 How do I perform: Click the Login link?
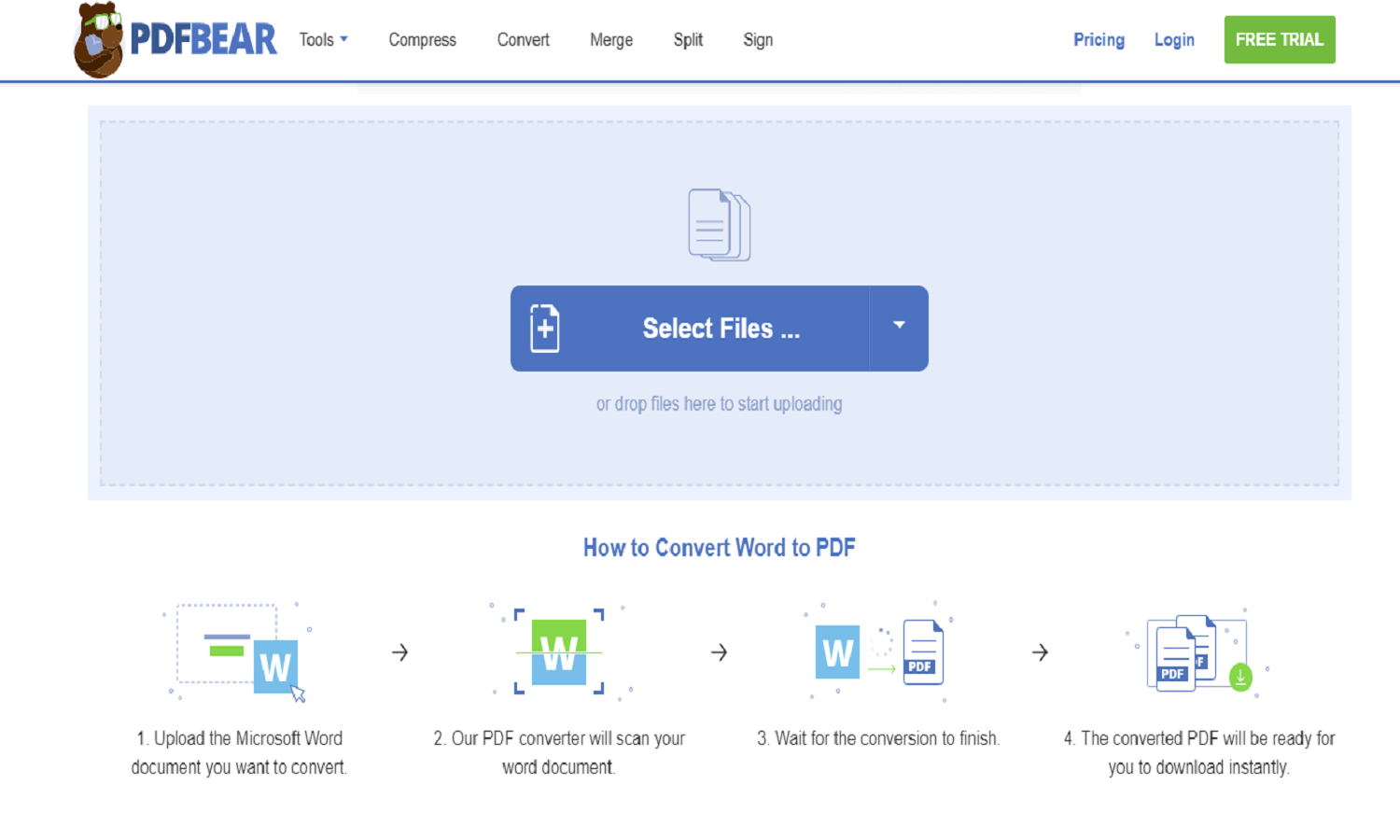click(1173, 39)
